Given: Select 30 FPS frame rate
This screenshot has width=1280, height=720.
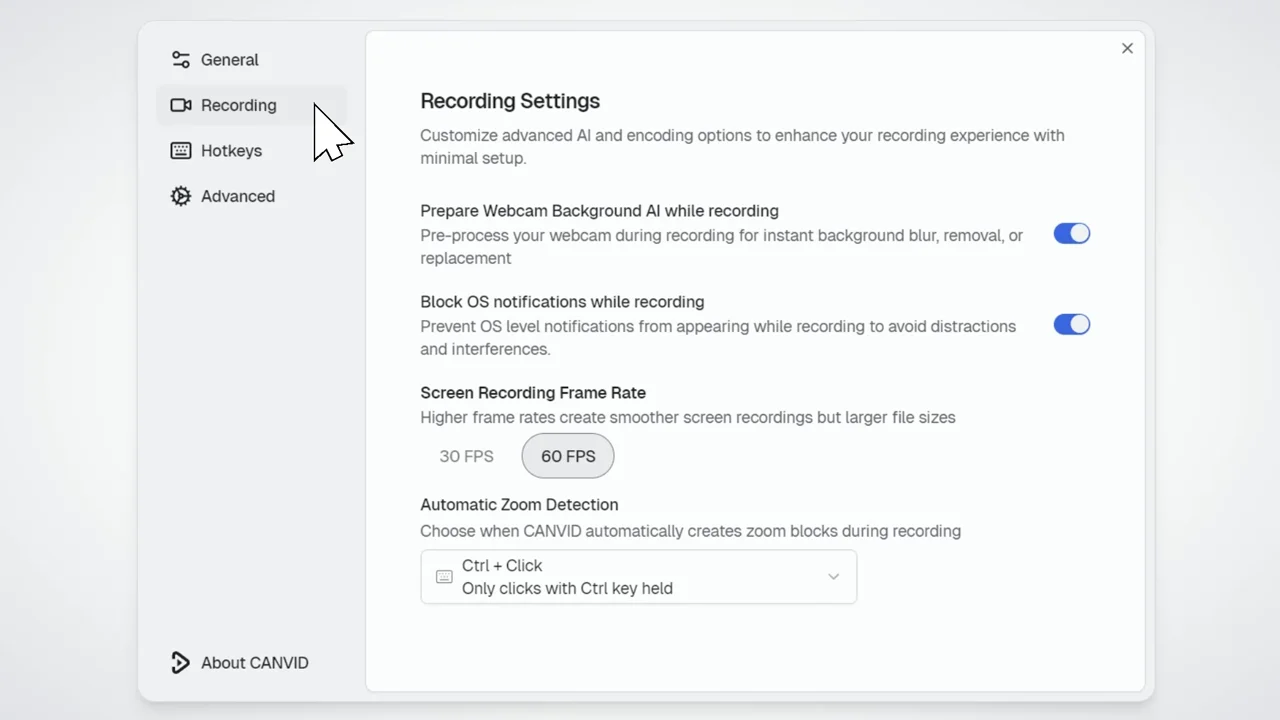Looking at the screenshot, I should 466,456.
